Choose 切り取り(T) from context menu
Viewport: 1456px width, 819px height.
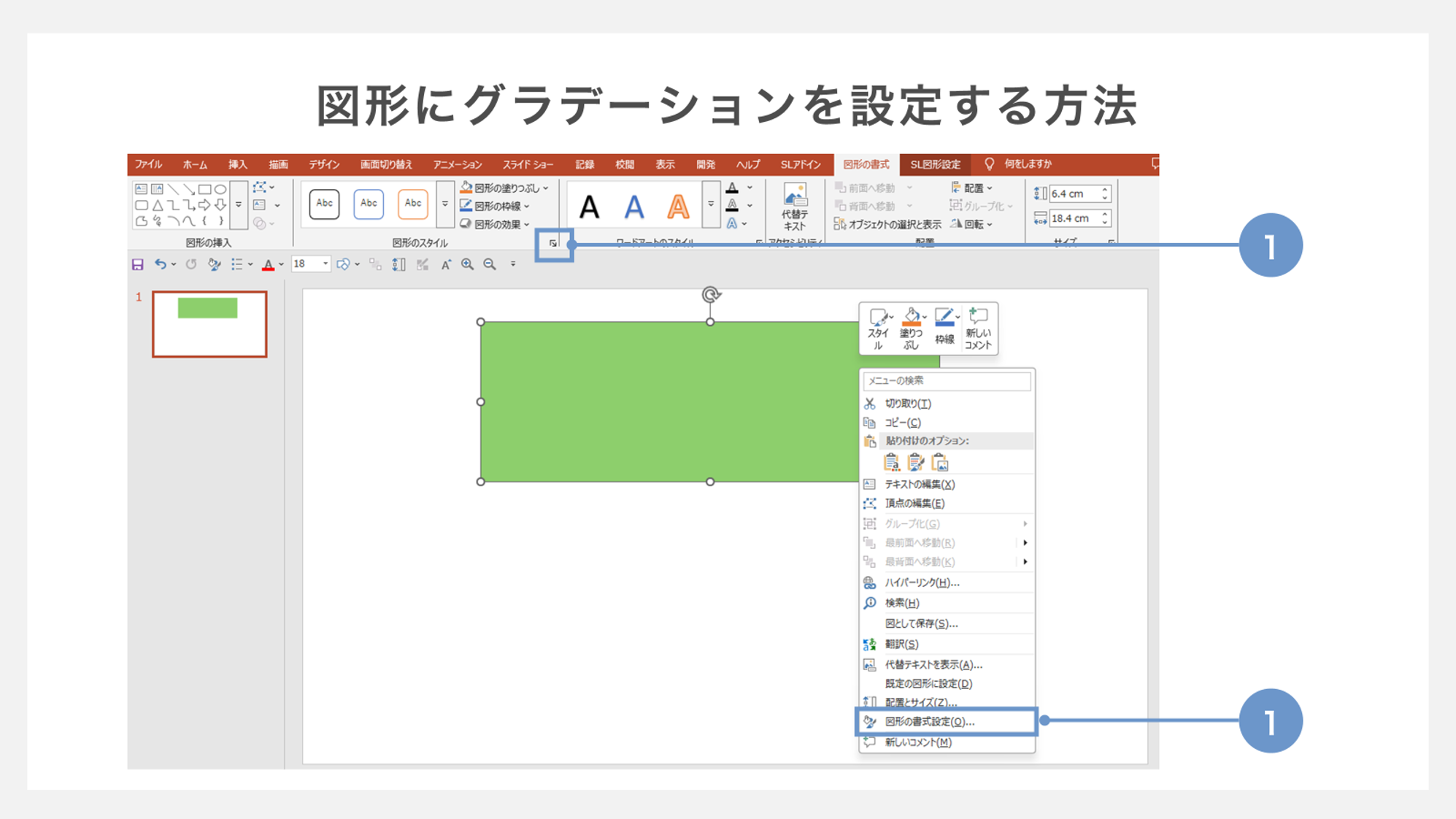(947, 404)
